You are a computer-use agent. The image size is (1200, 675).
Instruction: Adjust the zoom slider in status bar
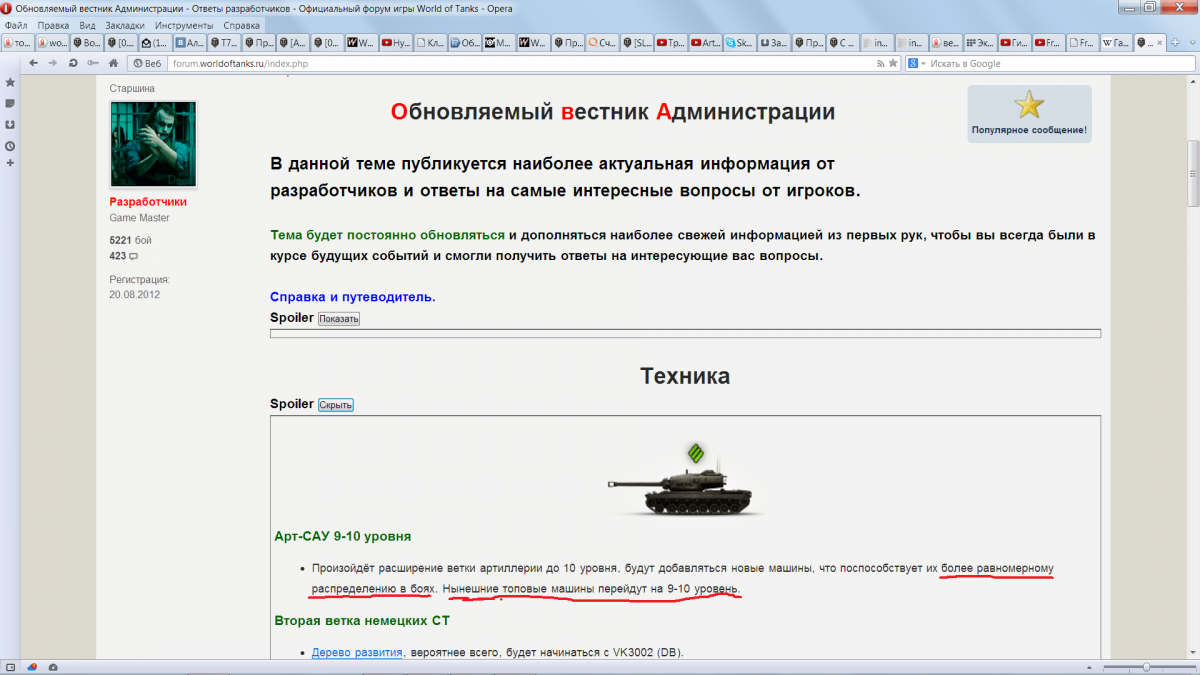coord(1146,667)
